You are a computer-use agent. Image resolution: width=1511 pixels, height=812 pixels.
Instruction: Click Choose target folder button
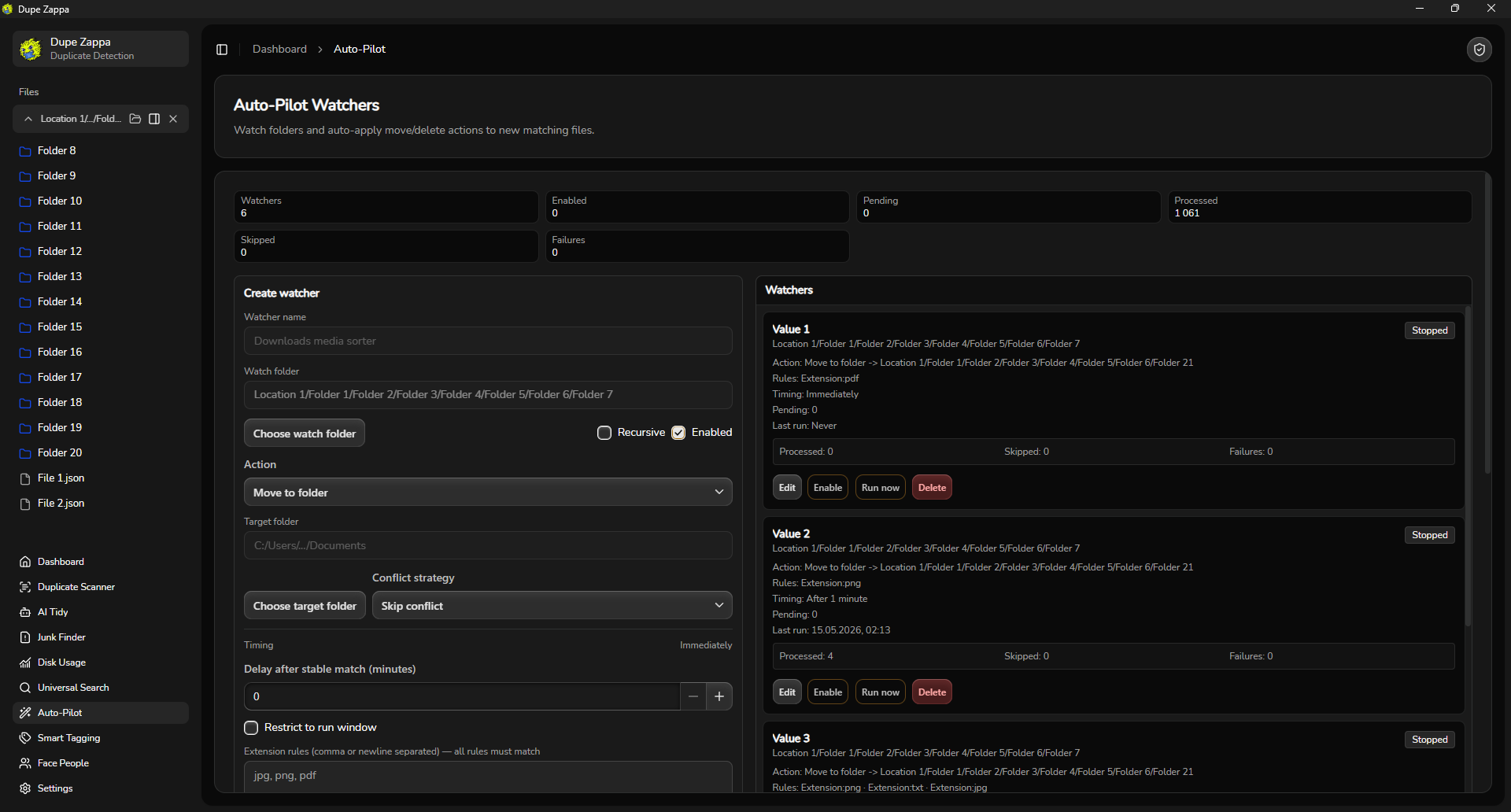[305, 606]
